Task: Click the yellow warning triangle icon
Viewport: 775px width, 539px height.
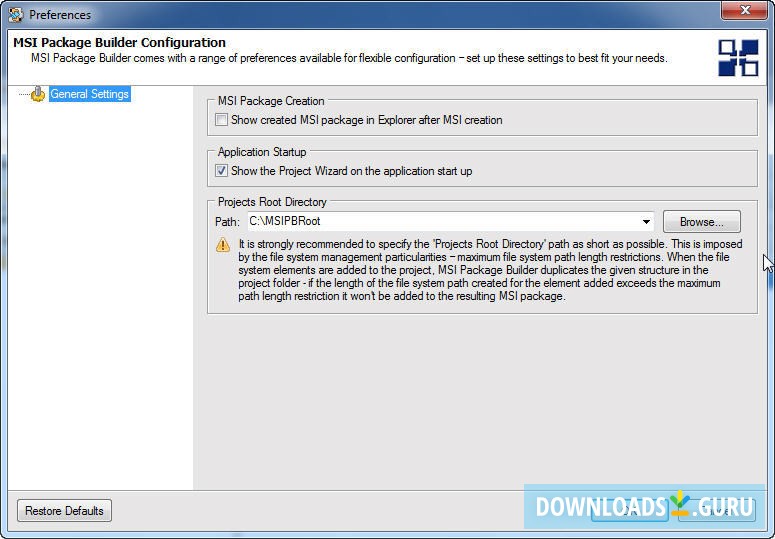Action: [223, 245]
